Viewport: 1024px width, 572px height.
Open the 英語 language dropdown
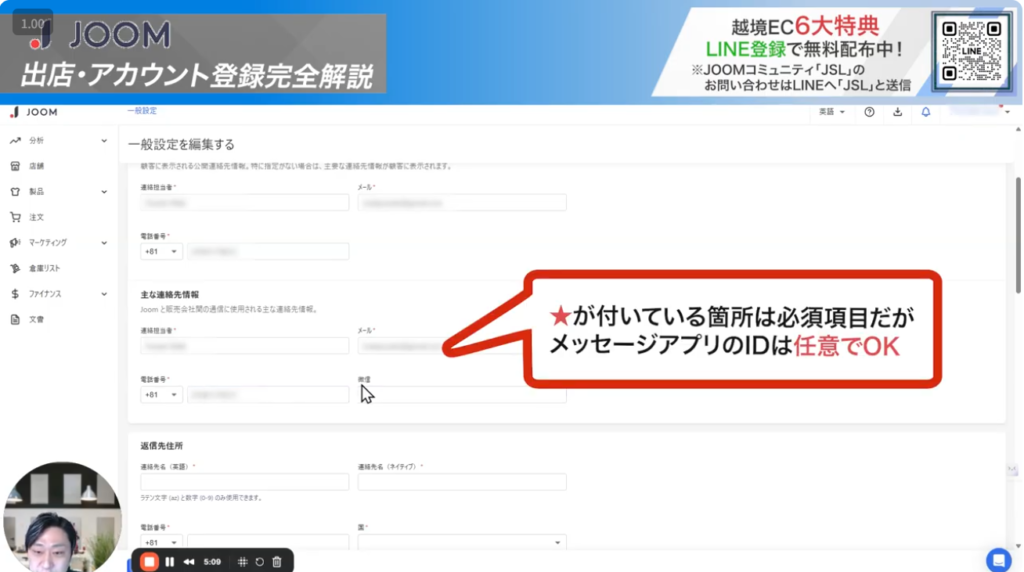click(832, 112)
